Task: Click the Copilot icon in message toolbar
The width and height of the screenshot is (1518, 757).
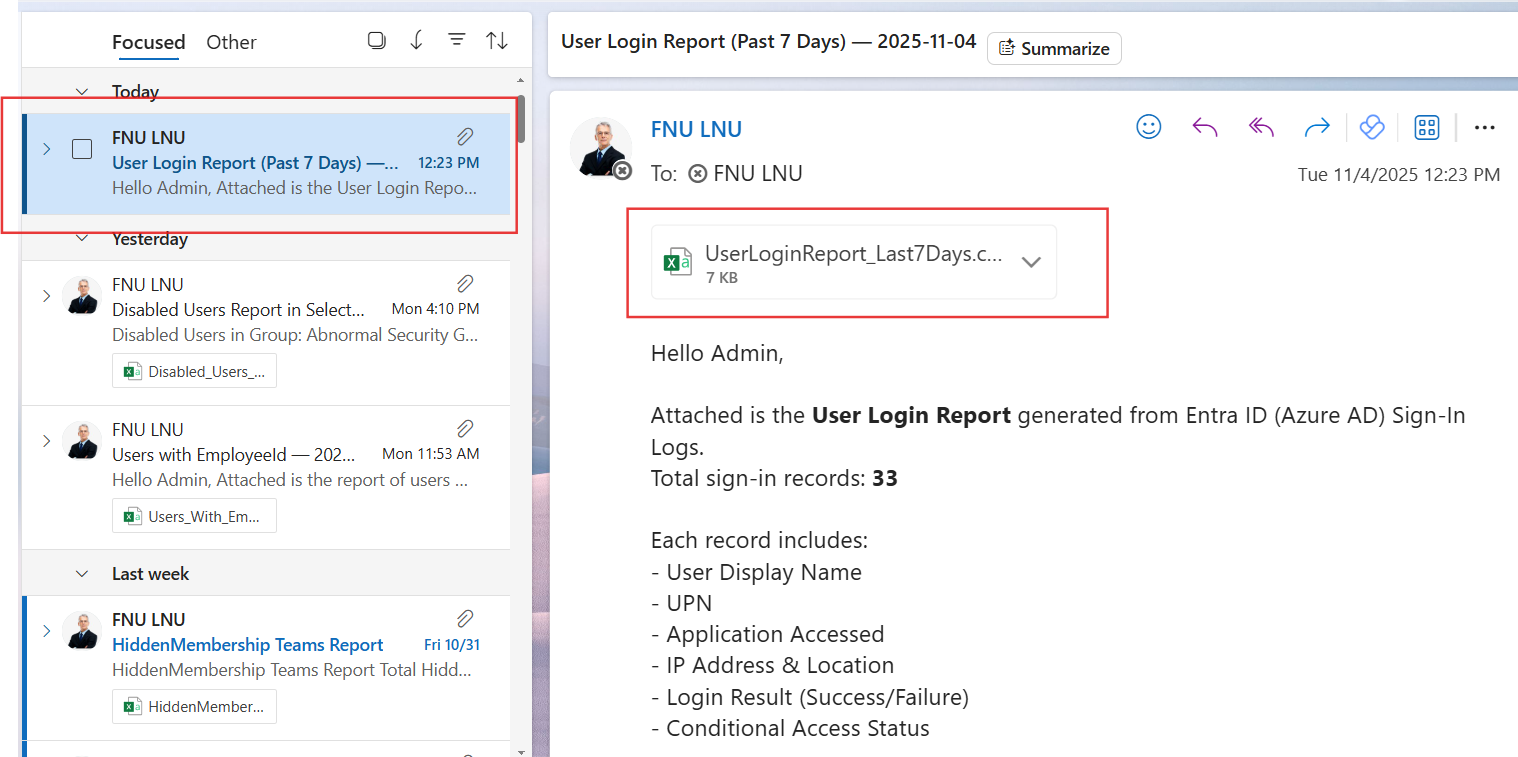Action: click(1371, 127)
